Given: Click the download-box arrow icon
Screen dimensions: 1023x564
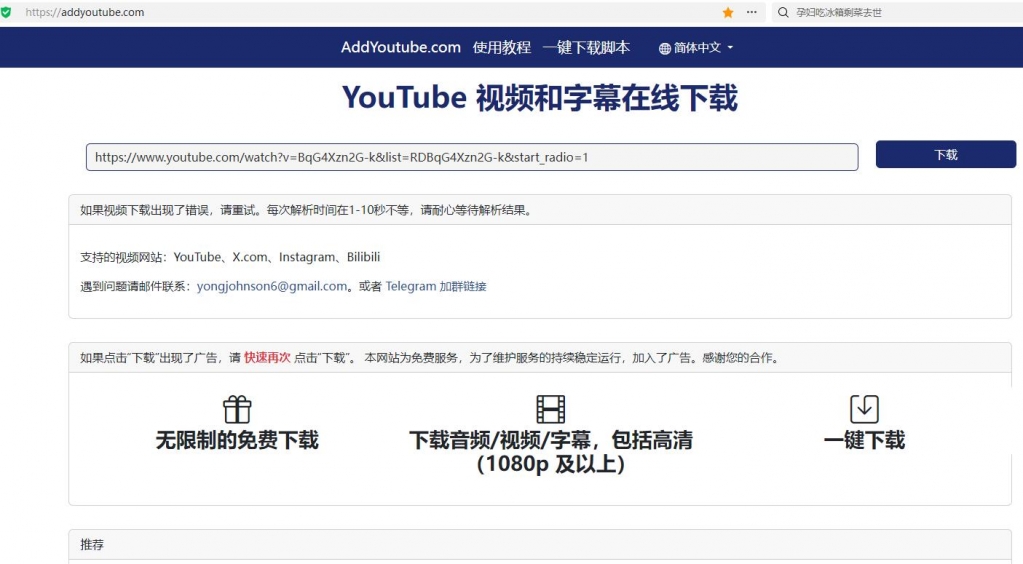Looking at the screenshot, I should tap(864, 409).
